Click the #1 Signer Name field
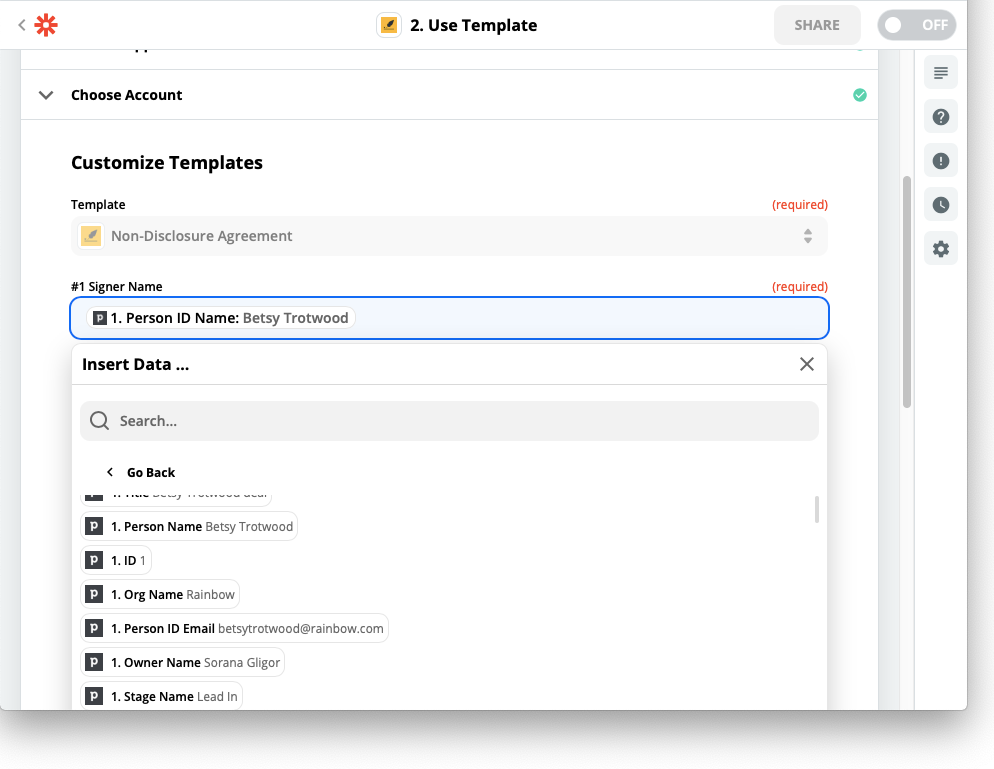The image size is (994, 769). click(x=449, y=318)
